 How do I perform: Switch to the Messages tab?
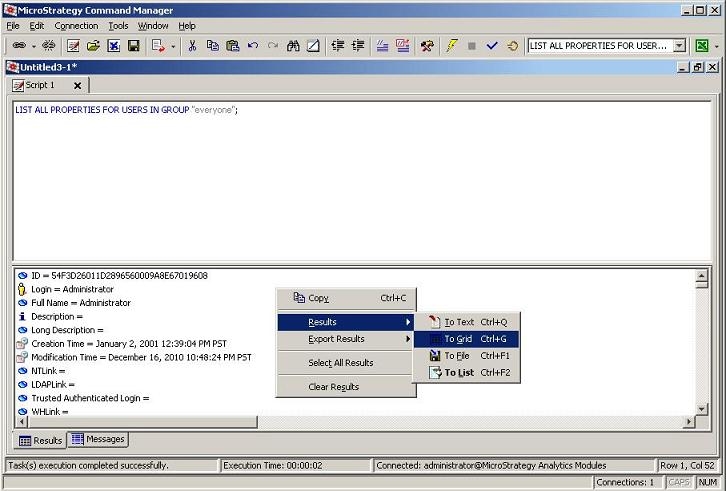[98, 439]
